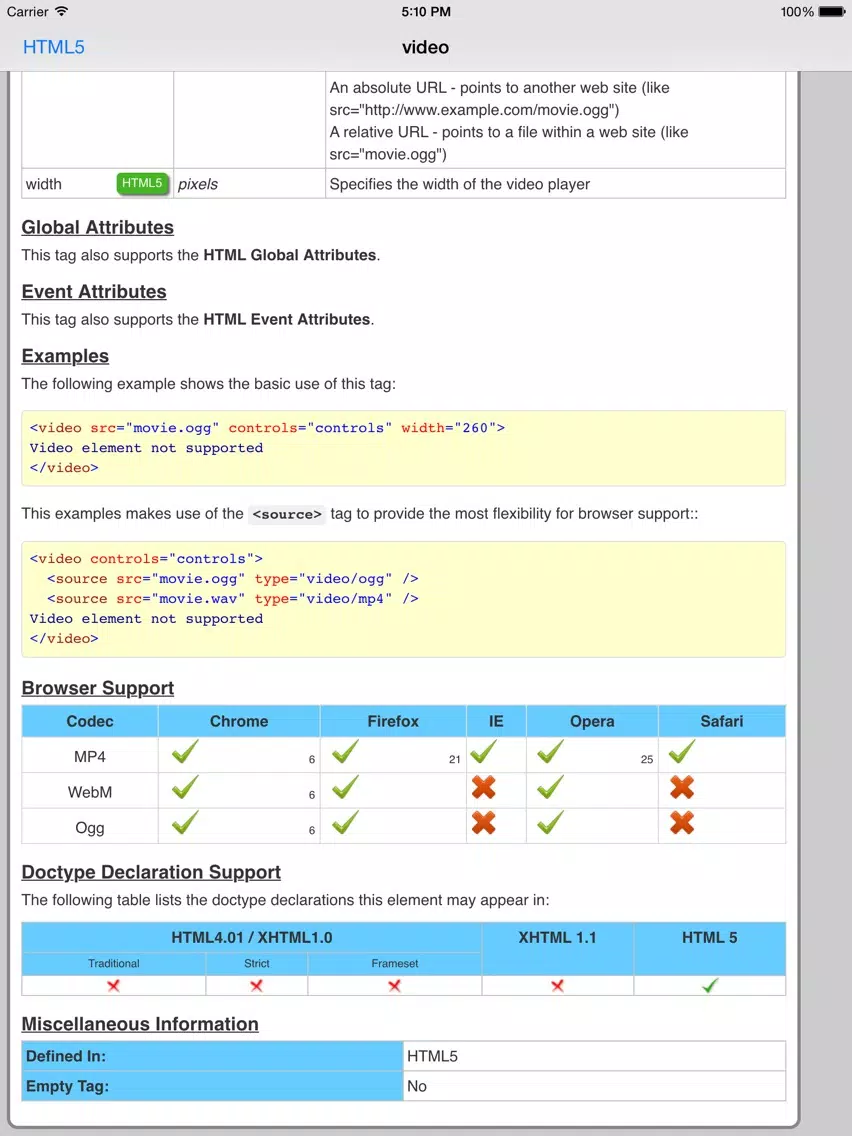Tap the Ogg Safari red cross

(x=682, y=823)
